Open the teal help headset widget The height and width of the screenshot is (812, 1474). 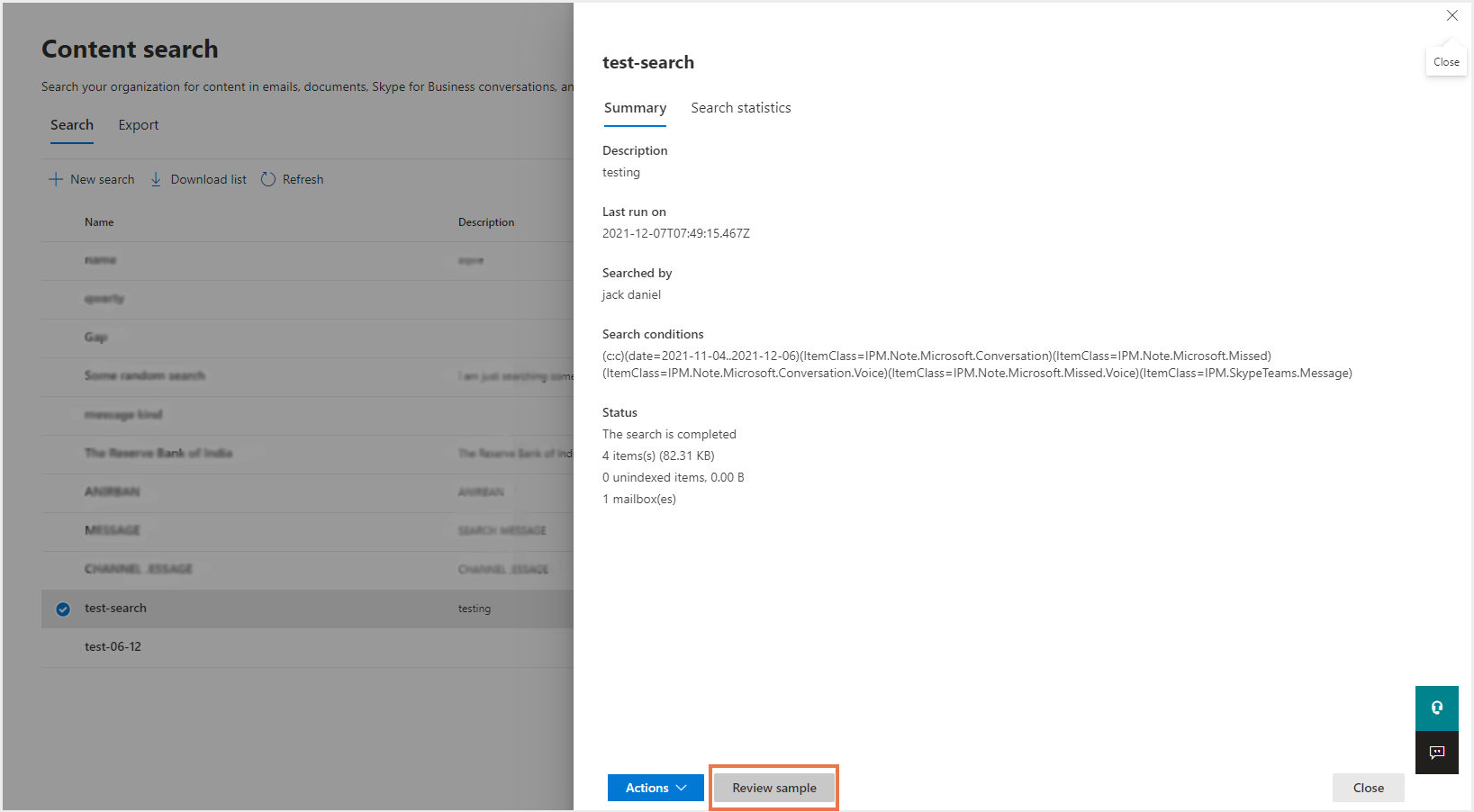[x=1436, y=708]
